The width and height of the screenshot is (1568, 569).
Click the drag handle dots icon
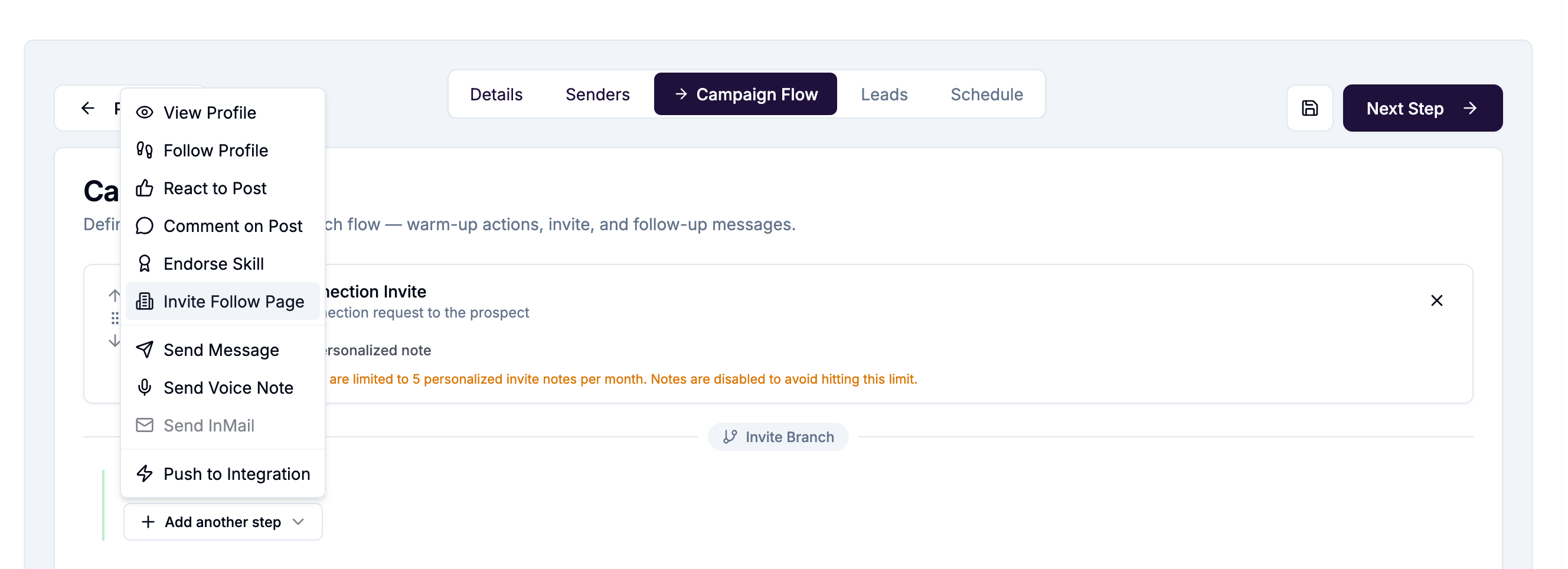(115, 318)
